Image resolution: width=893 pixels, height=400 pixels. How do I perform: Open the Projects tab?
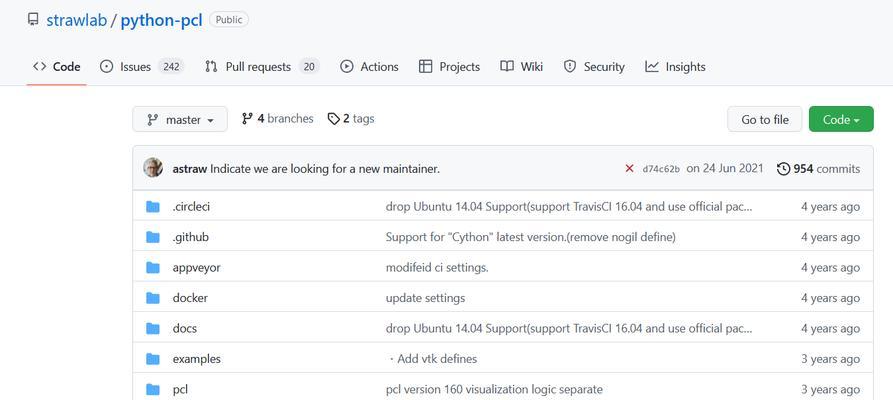coord(449,67)
